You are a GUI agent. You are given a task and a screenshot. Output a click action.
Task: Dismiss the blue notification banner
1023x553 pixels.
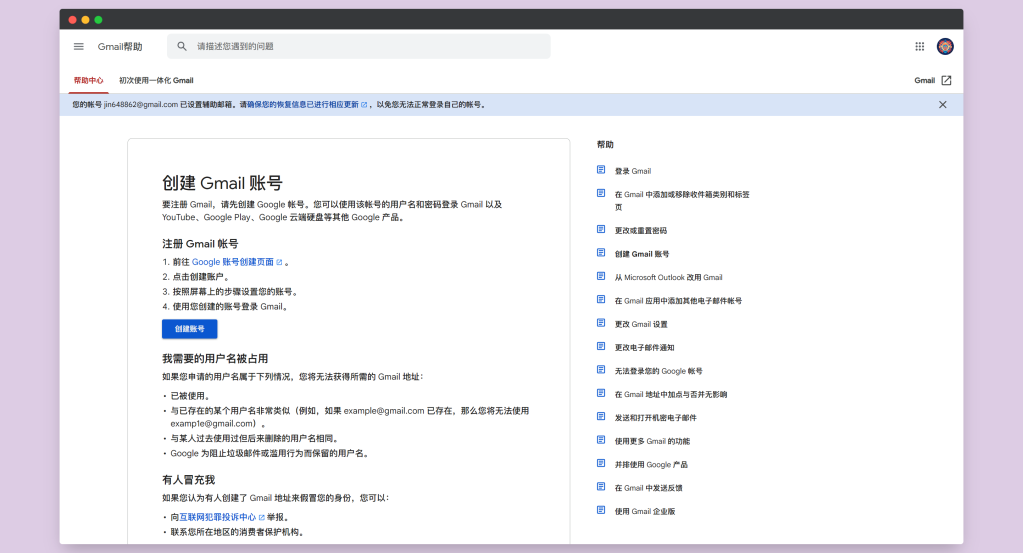tap(942, 104)
